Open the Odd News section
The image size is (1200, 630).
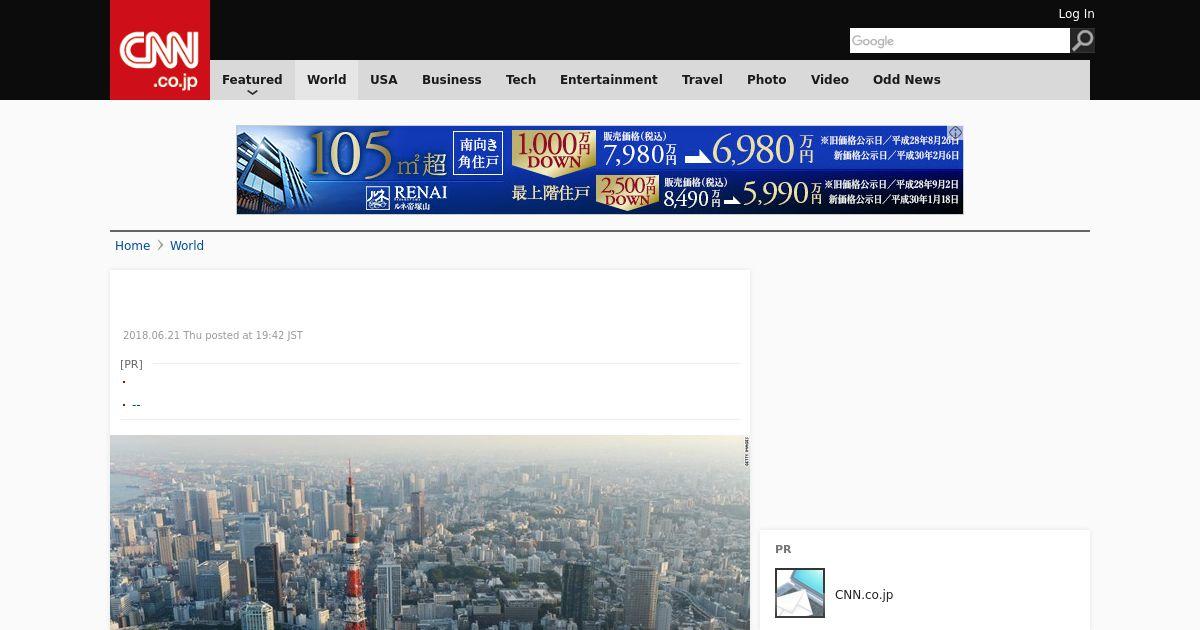click(907, 80)
